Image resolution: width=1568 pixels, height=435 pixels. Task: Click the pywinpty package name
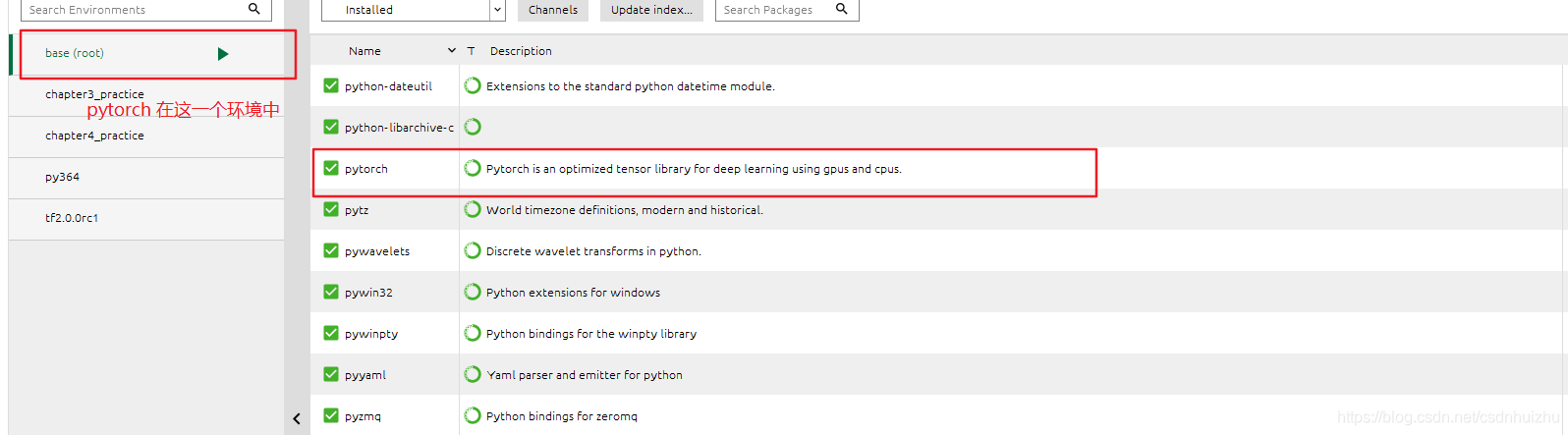click(371, 334)
